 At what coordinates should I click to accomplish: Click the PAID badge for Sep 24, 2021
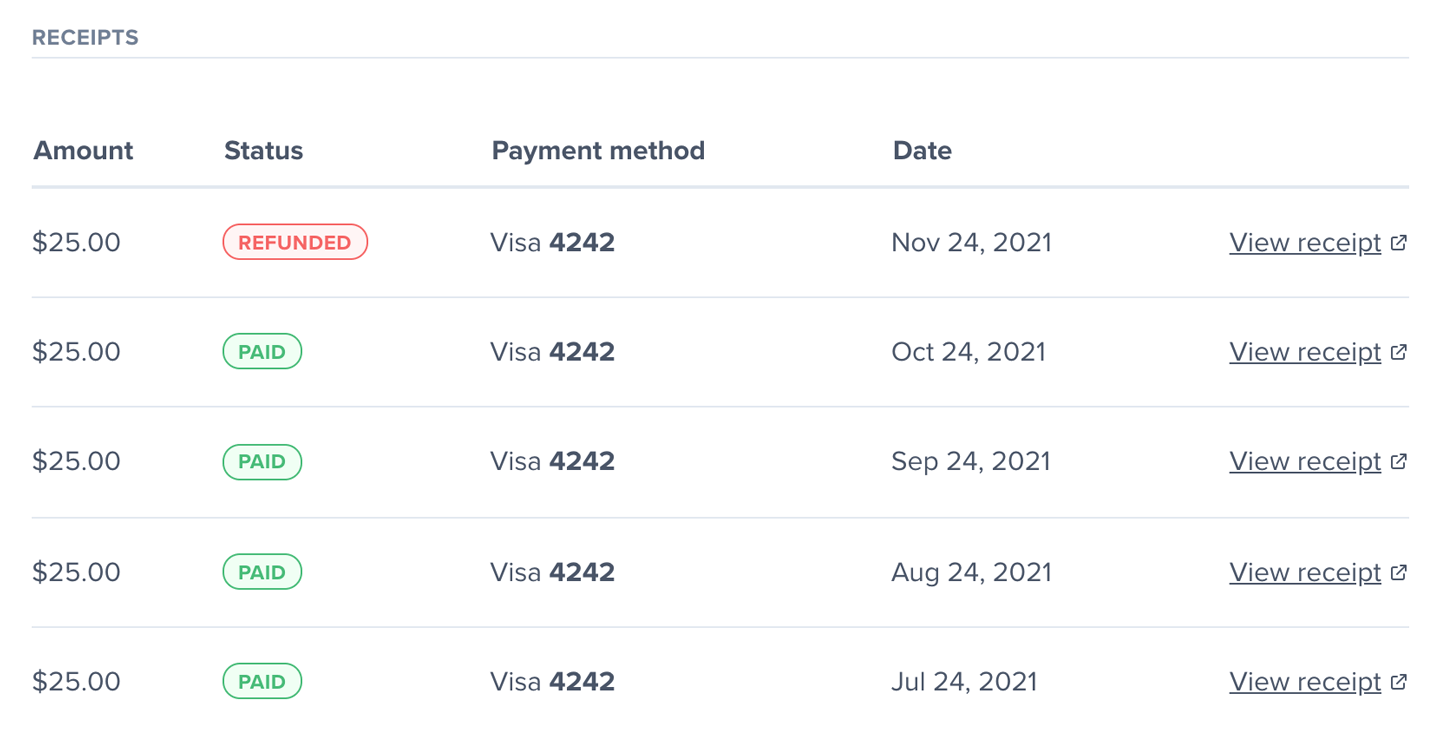(x=262, y=462)
